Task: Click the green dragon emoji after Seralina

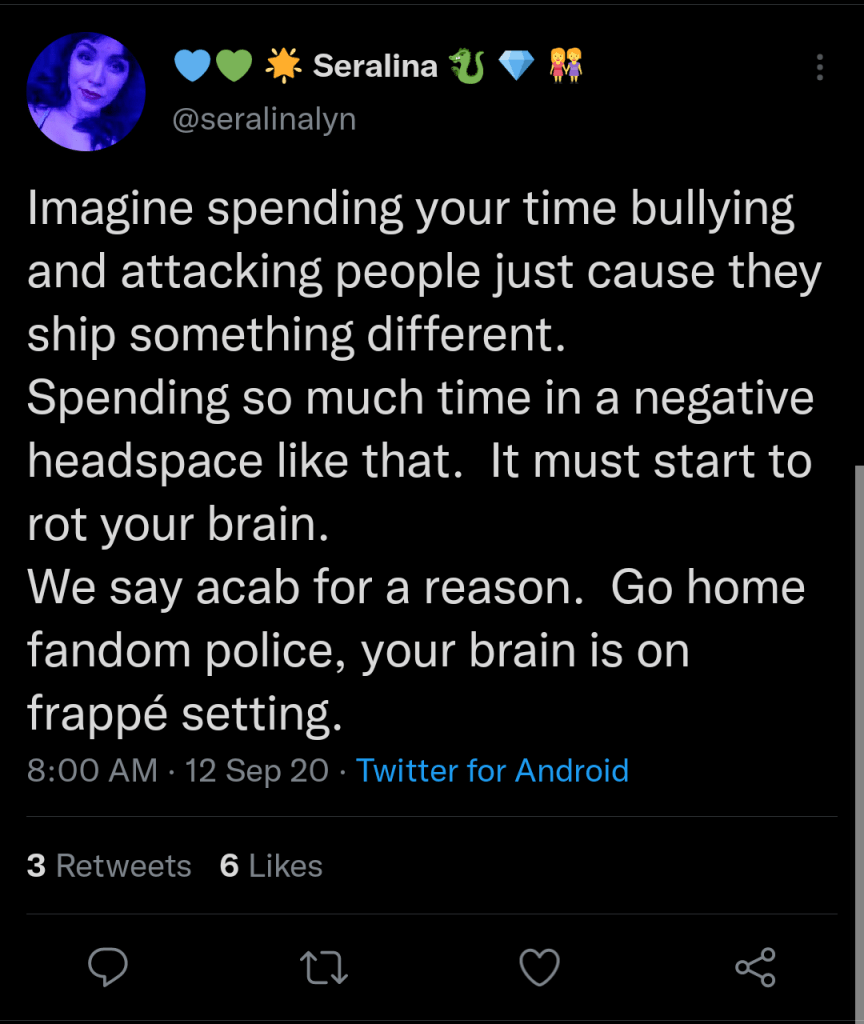Action: [x=467, y=66]
